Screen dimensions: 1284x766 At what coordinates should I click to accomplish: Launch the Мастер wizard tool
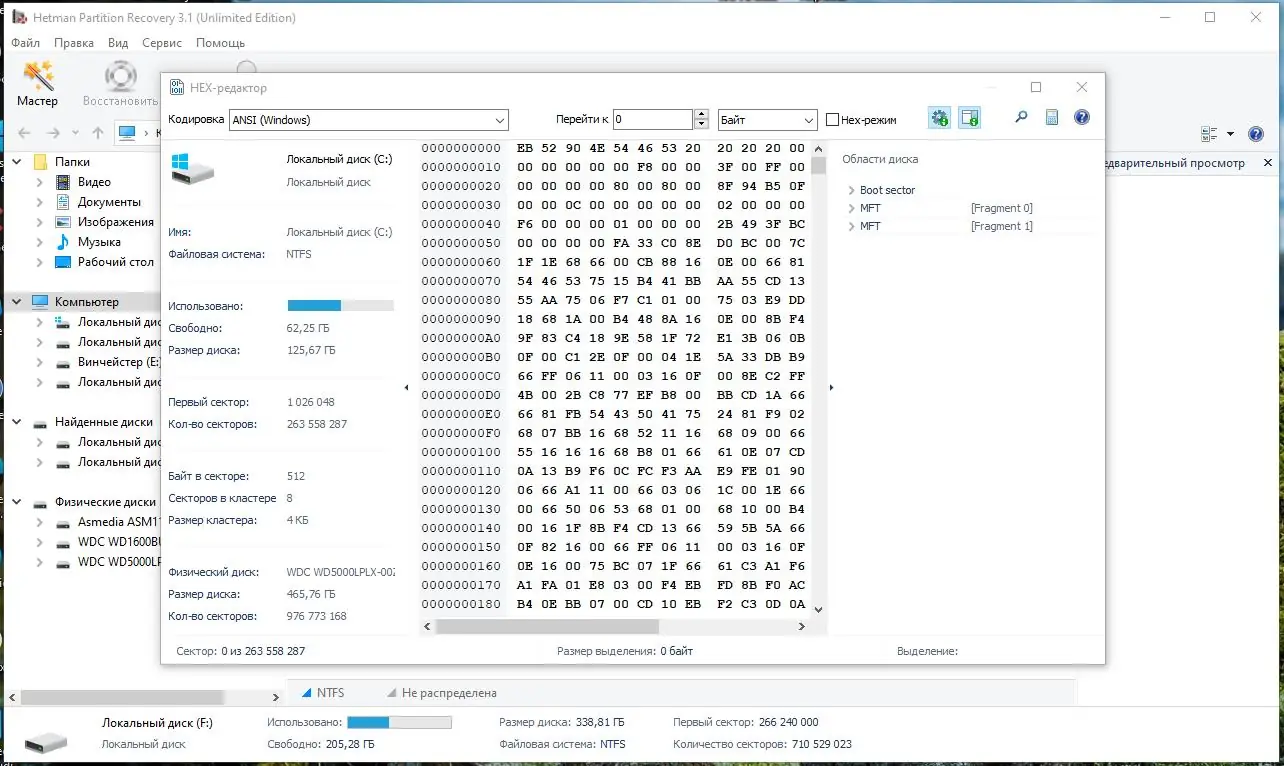[x=38, y=83]
